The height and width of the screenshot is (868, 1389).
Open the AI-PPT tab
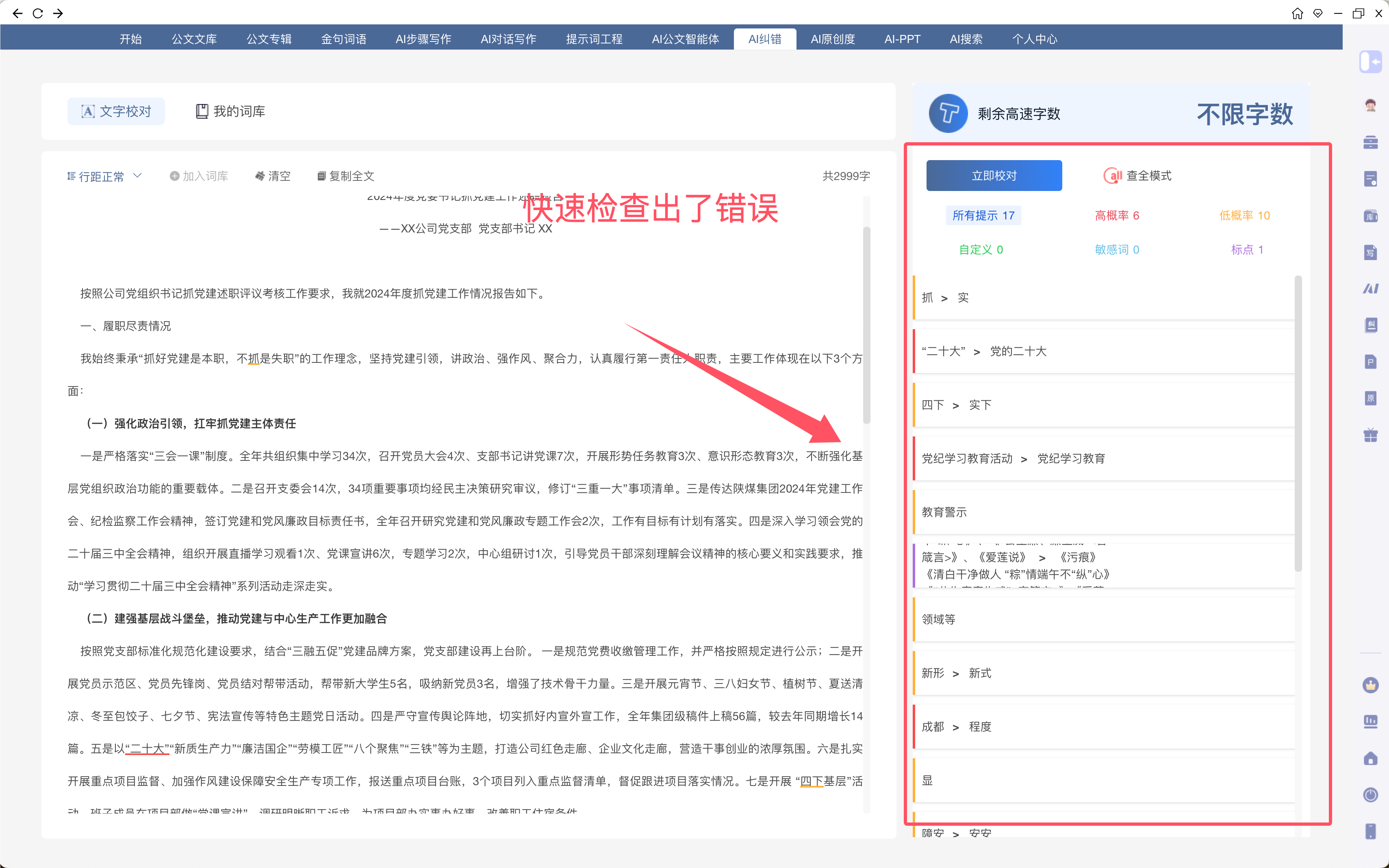[902, 39]
